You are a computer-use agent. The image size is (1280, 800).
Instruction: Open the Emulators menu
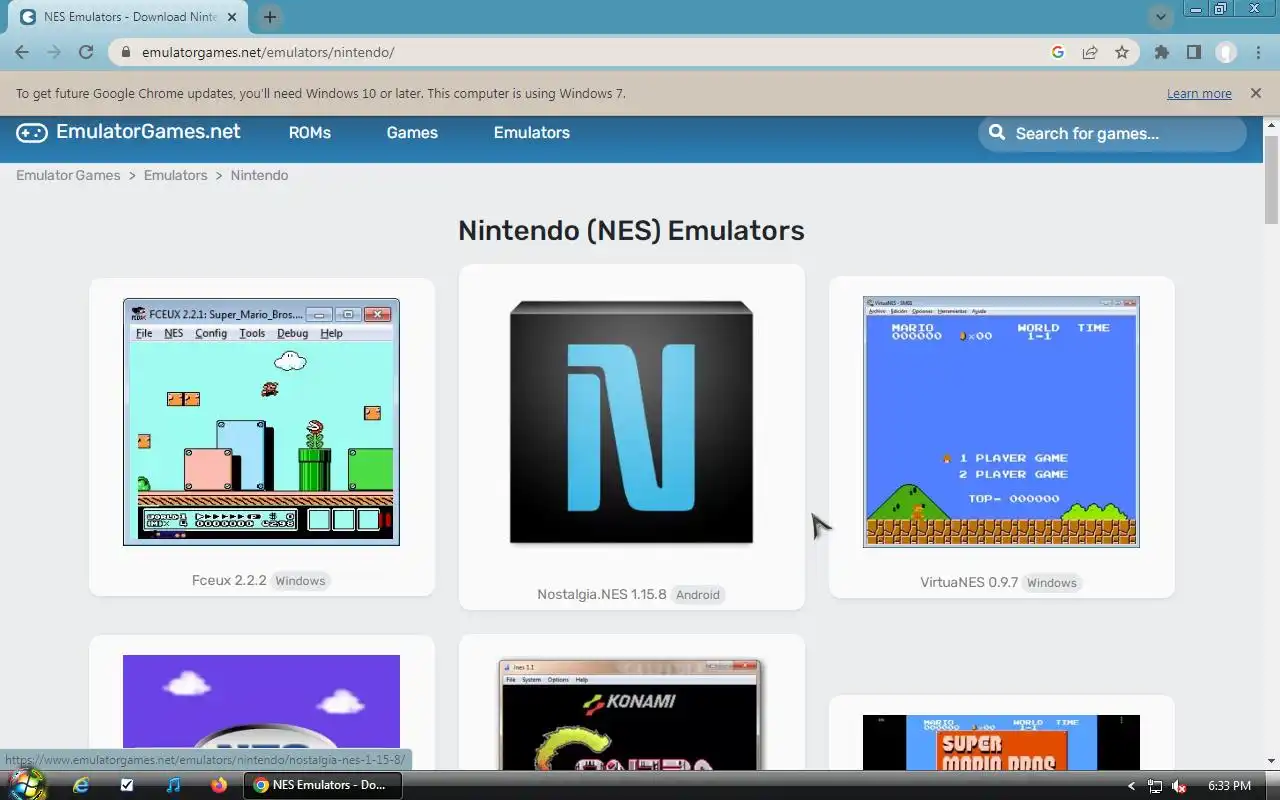coord(532,132)
